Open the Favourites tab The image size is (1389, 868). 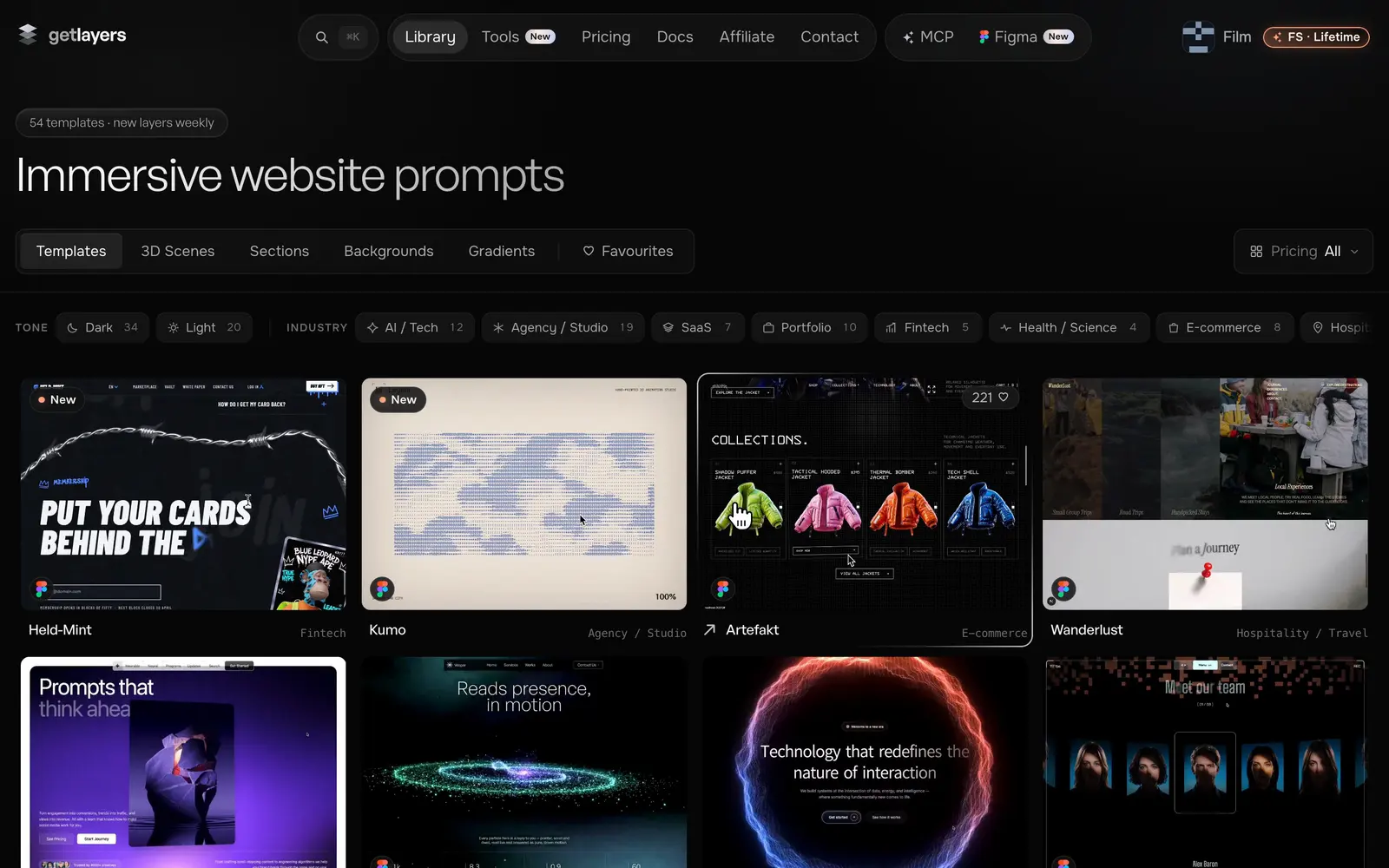(628, 251)
